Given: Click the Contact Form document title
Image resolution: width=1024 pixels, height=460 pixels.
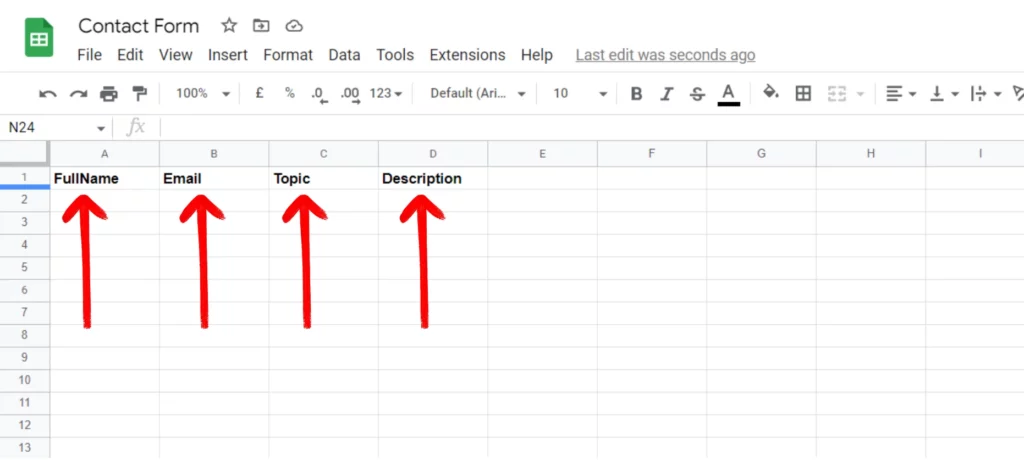Looking at the screenshot, I should pyautogui.click(x=138, y=25).
